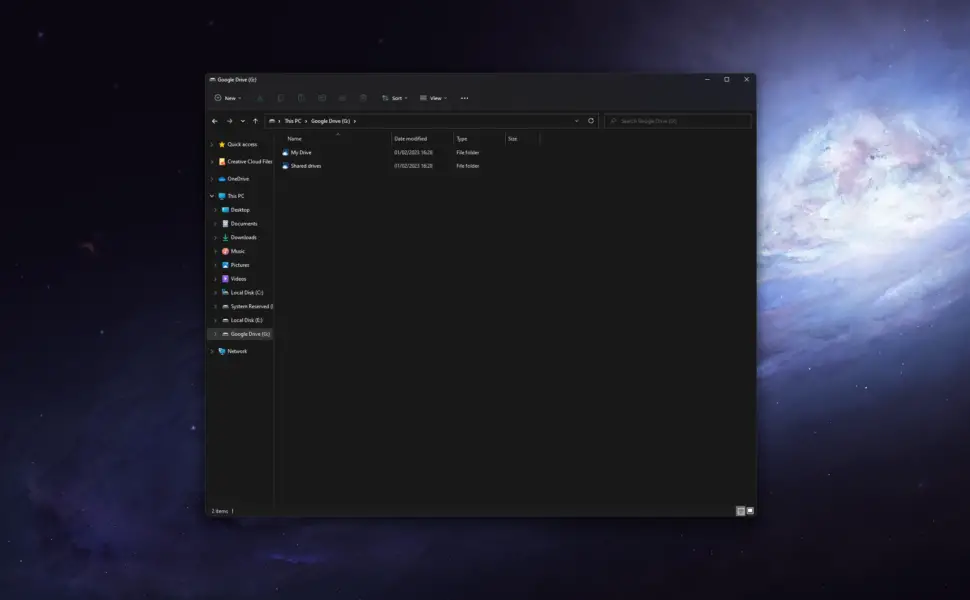Image resolution: width=970 pixels, height=600 pixels.
Task: Open Creative Cloud Files in sidebar
Action: (x=249, y=161)
